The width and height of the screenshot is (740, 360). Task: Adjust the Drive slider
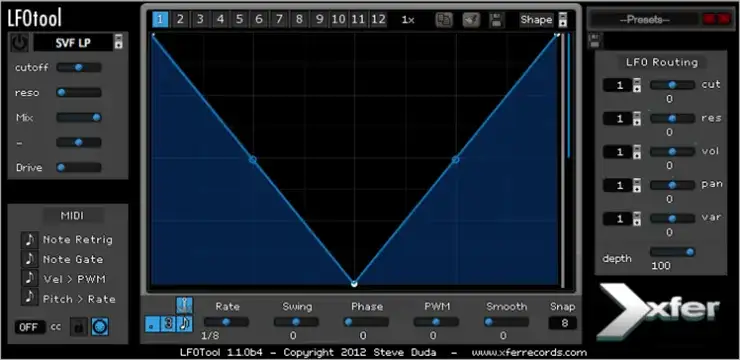pos(79,167)
